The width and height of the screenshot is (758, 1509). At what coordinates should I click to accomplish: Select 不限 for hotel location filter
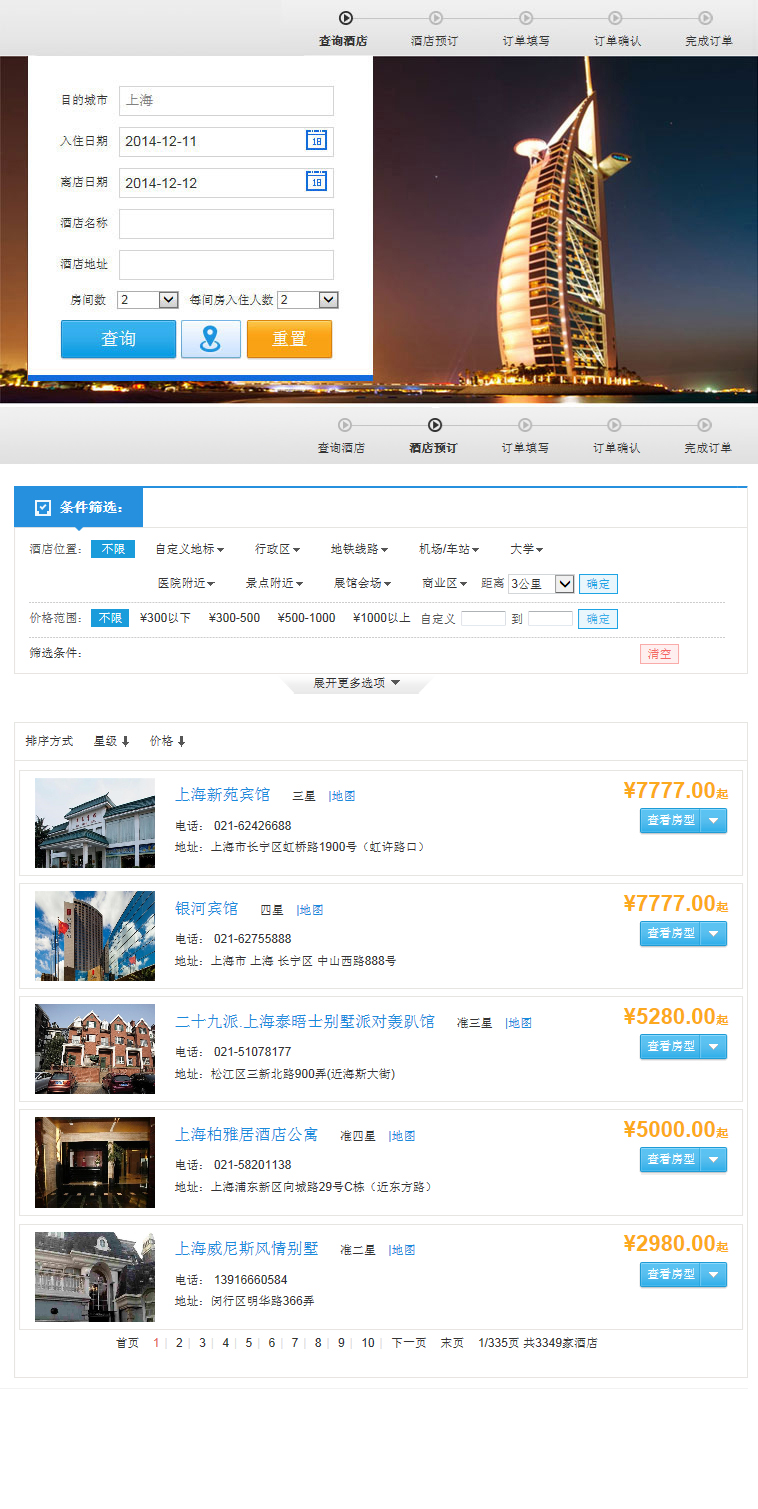coord(112,549)
